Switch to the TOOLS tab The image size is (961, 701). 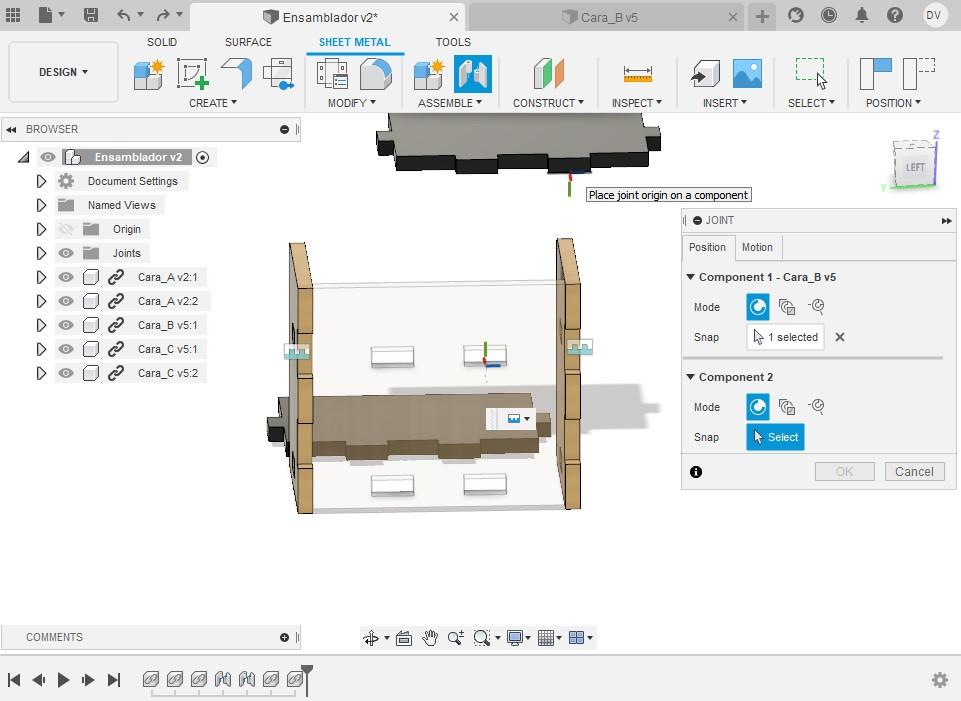[453, 42]
